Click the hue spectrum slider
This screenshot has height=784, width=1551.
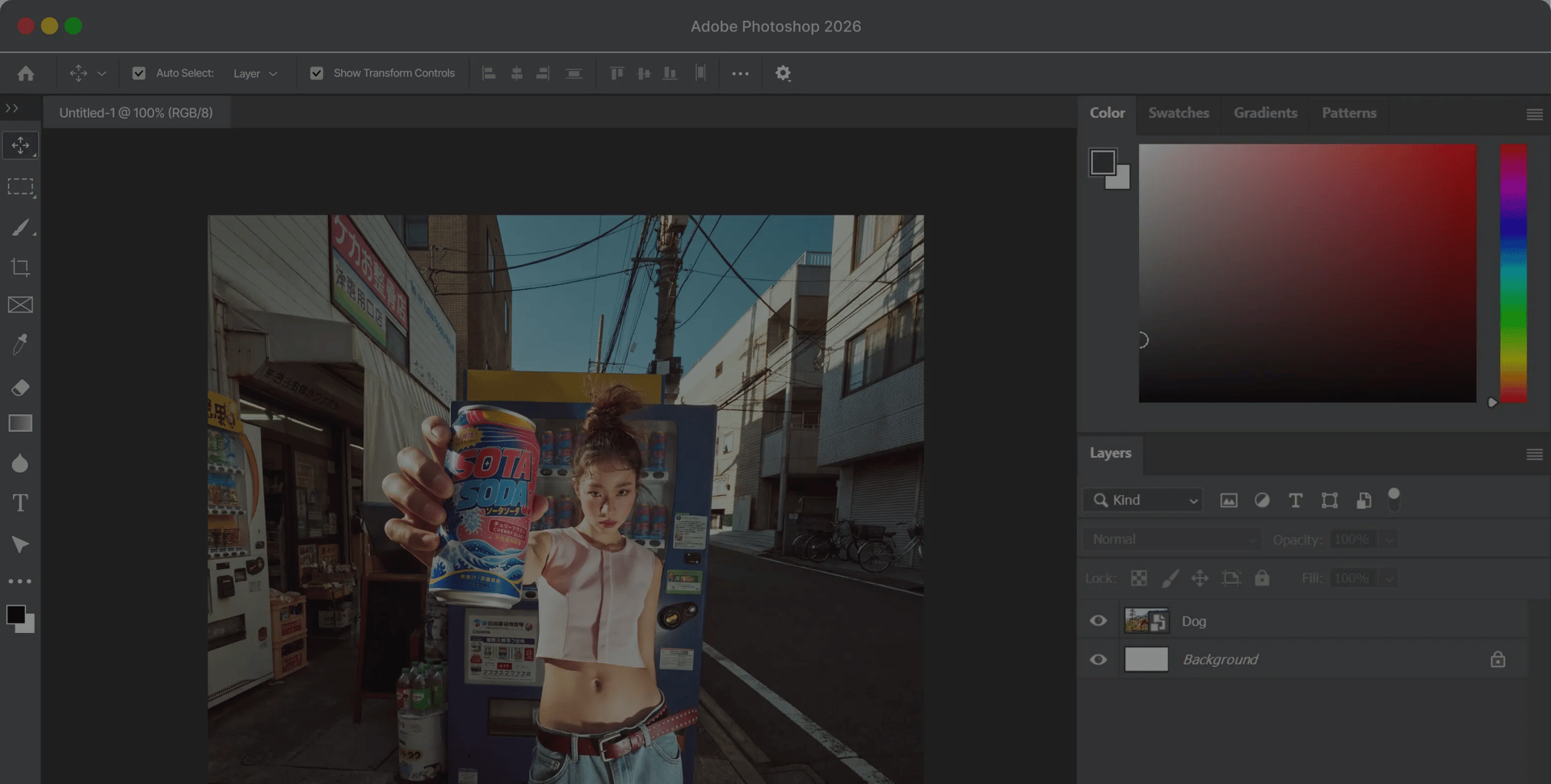[1513, 273]
